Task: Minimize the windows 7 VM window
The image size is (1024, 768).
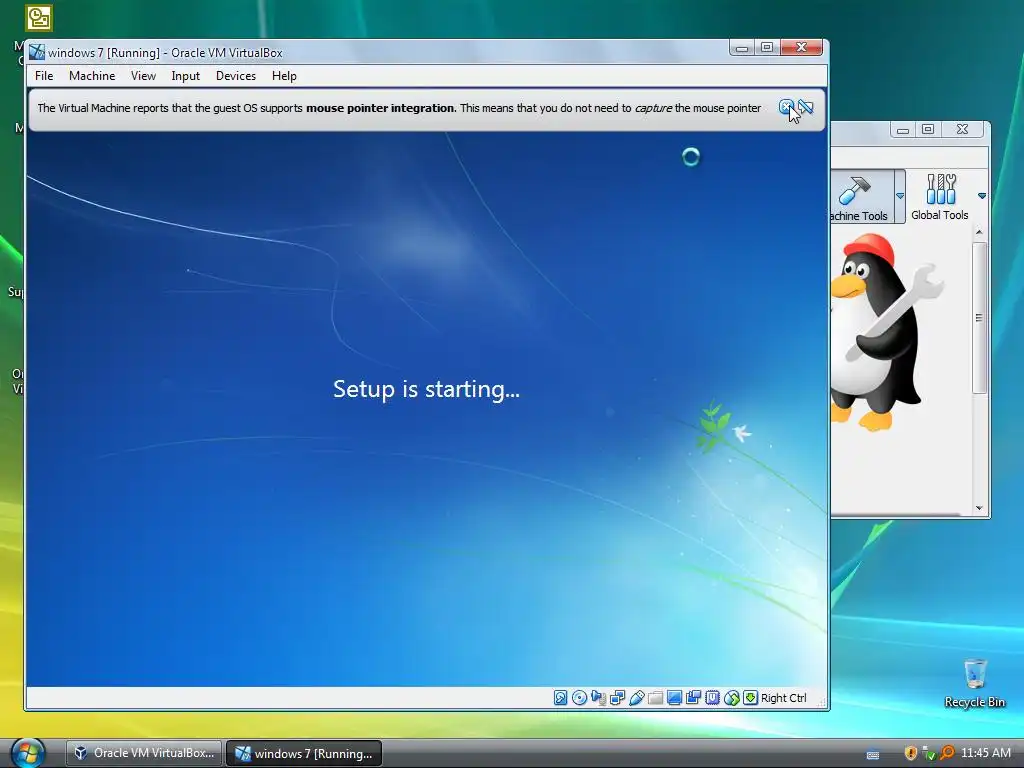Action: pos(742,48)
